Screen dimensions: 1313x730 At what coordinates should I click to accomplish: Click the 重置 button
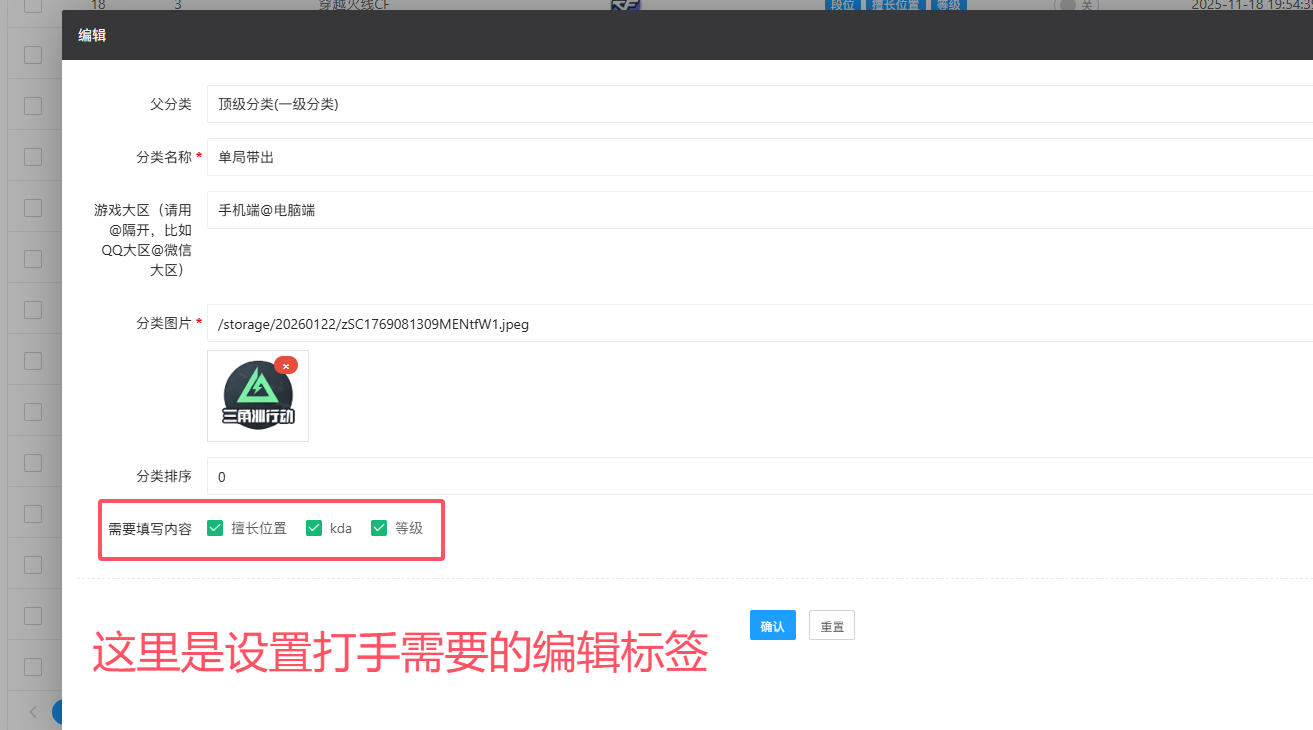click(x=832, y=626)
